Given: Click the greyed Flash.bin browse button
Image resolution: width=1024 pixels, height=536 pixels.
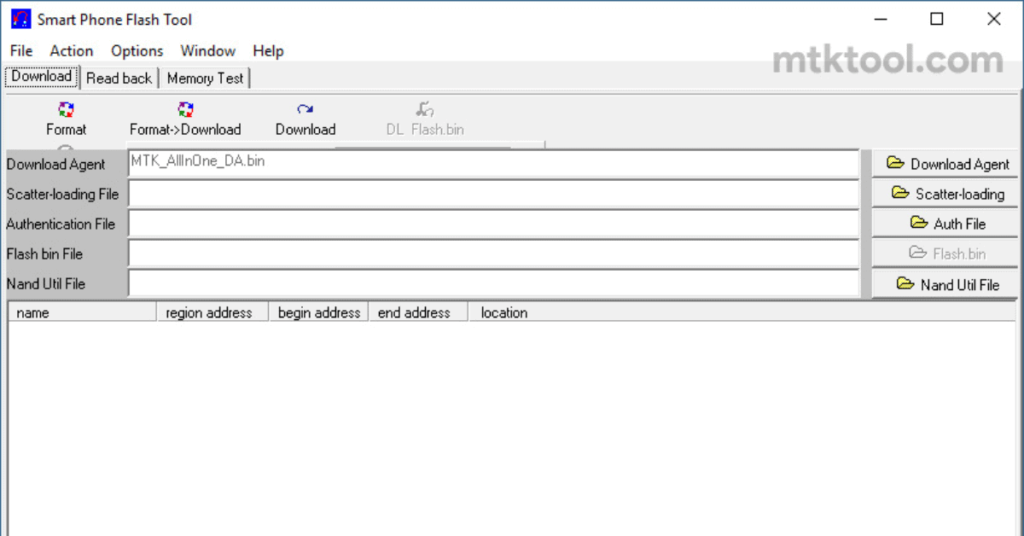Looking at the screenshot, I should pos(946,253).
